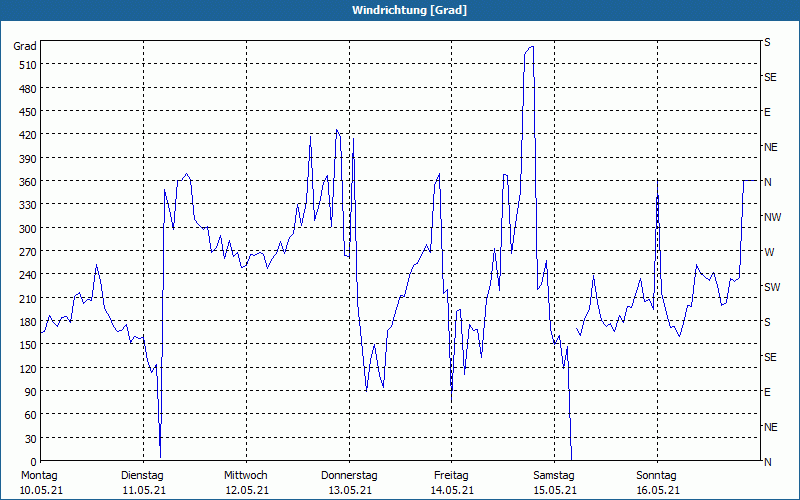This screenshot has height=500, width=800.
Task: Click the 'E' compass label on 90 gridline
Action: pyautogui.click(x=767, y=392)
